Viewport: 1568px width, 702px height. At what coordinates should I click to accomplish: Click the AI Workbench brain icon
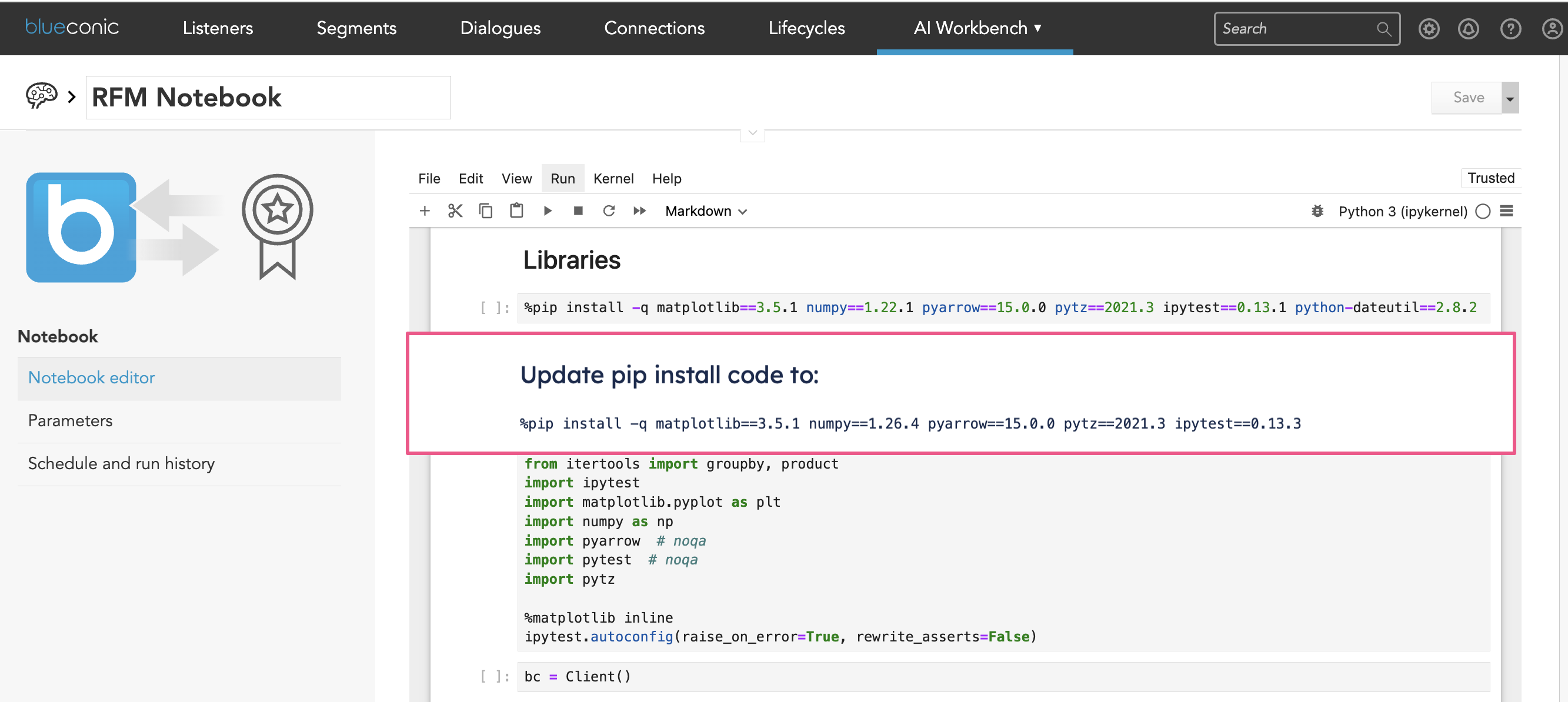coord(41,96)
